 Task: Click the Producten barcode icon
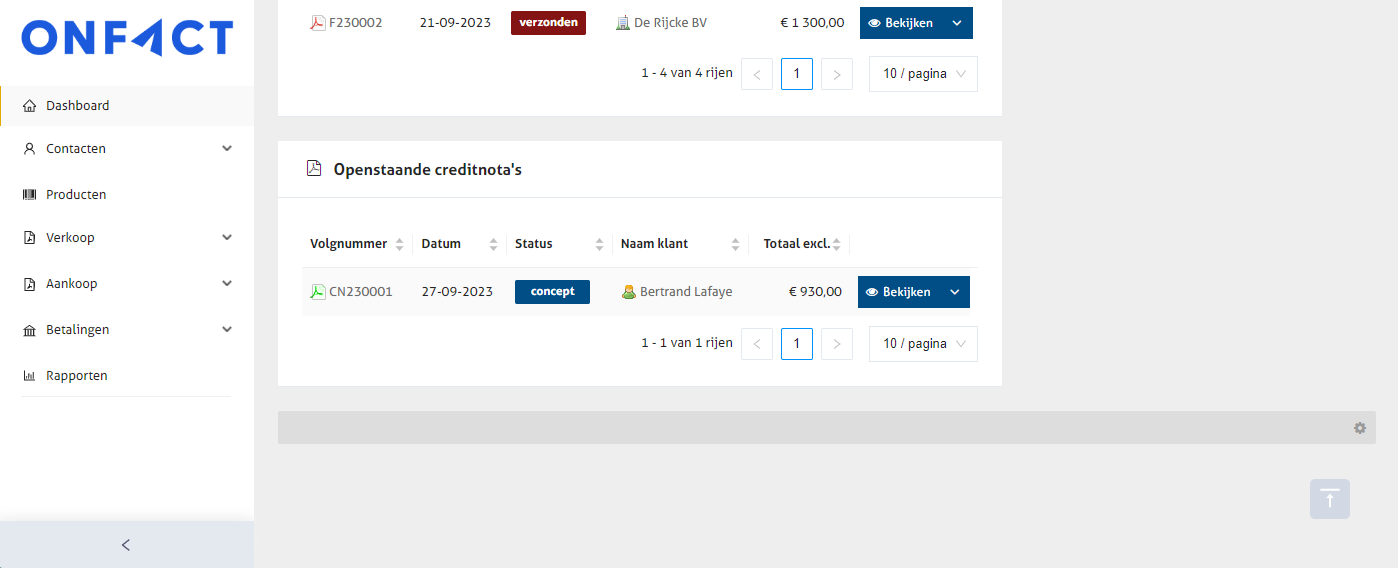tap(29, 195)
